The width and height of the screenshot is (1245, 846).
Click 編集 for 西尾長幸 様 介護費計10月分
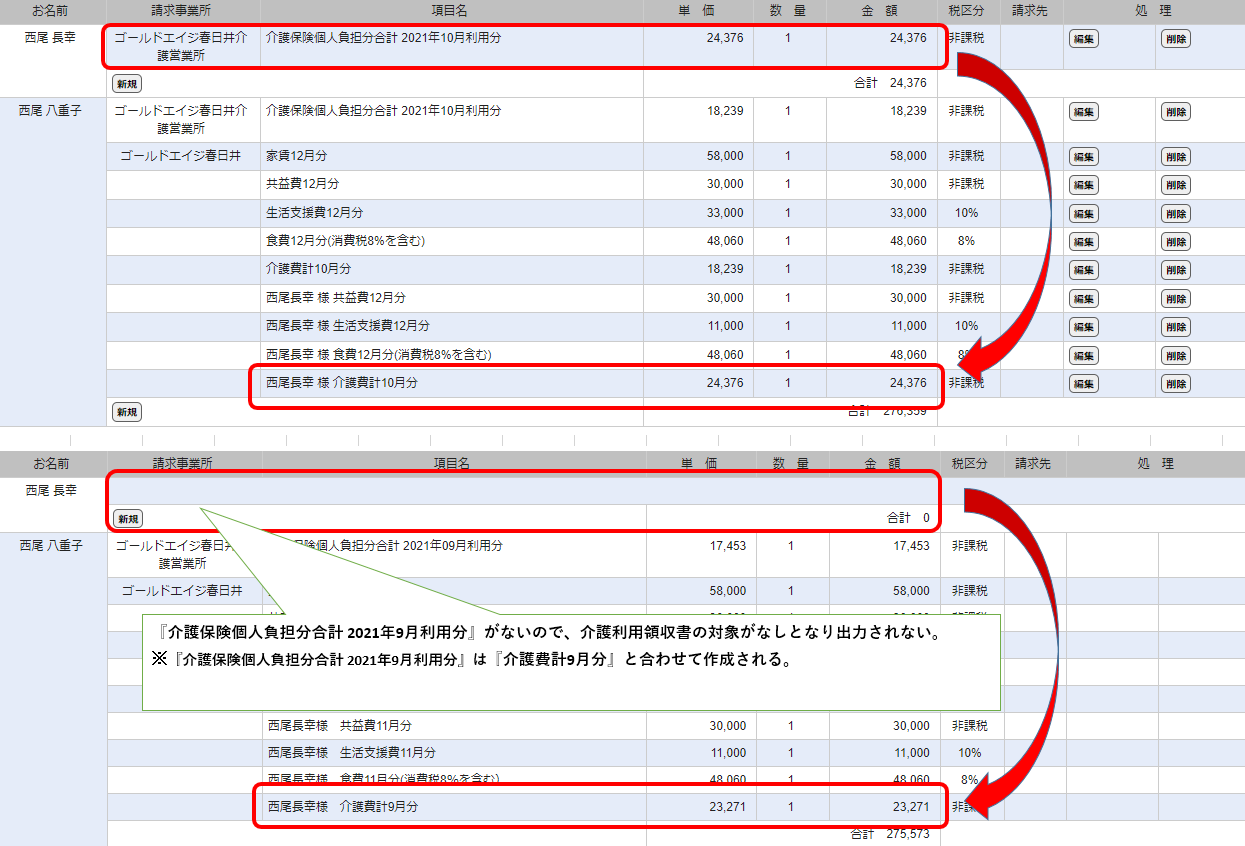(1083, 384)
